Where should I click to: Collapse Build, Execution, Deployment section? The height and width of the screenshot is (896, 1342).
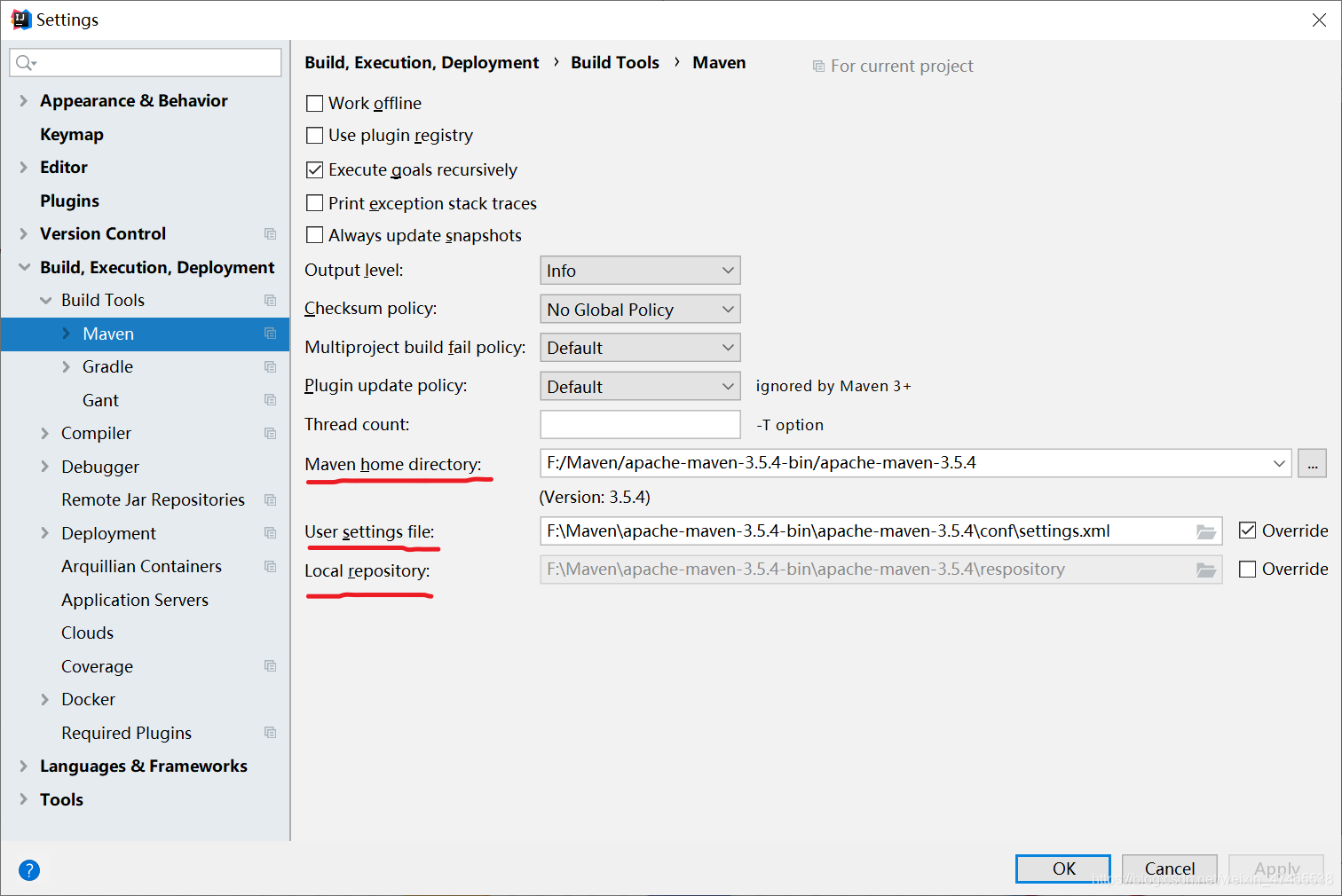24,267
